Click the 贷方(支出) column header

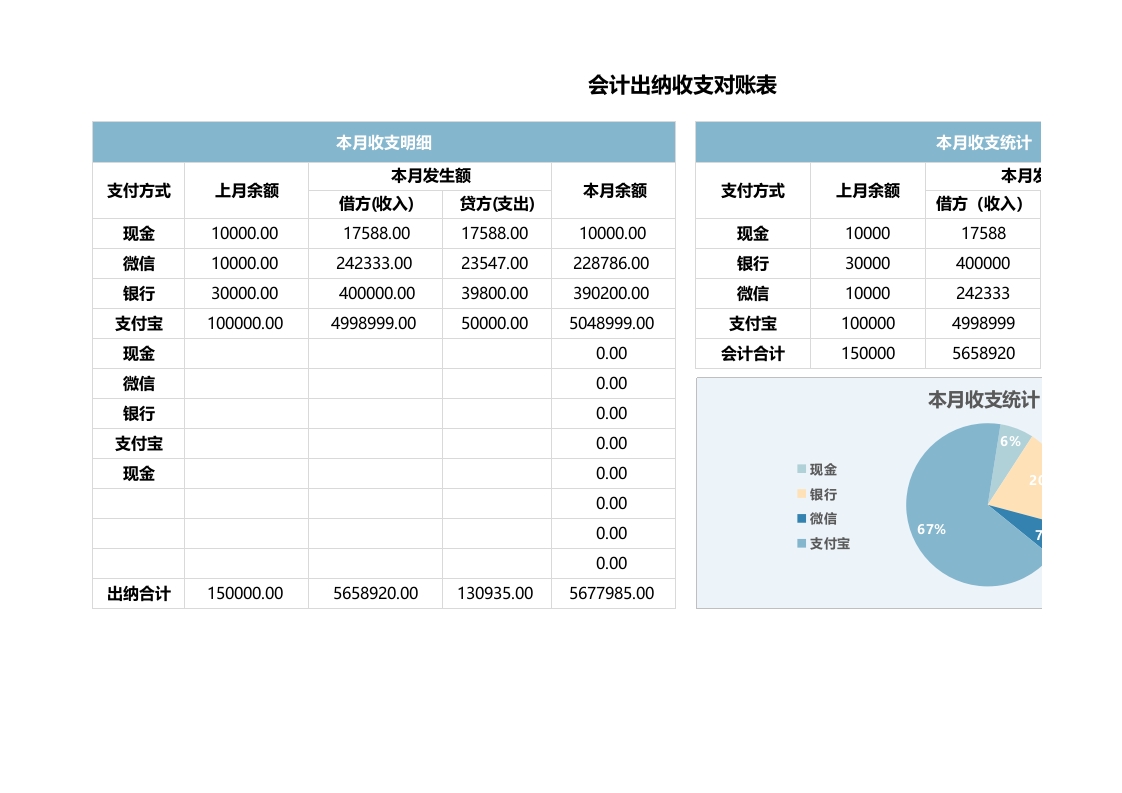tap(496, 204)
